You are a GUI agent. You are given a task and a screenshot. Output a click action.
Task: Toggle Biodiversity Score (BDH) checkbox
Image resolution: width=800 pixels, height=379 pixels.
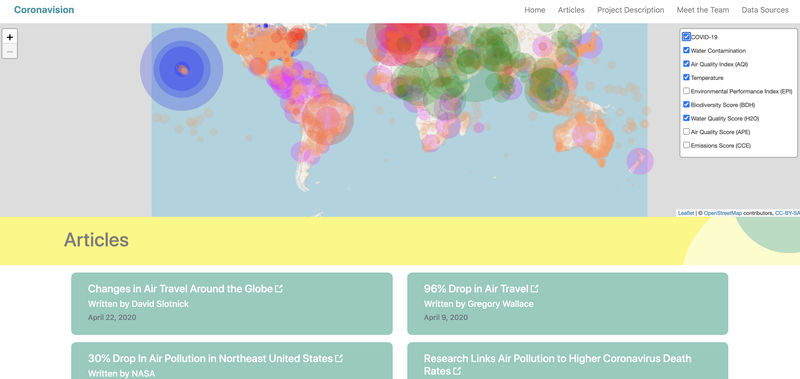click(686, 105)
